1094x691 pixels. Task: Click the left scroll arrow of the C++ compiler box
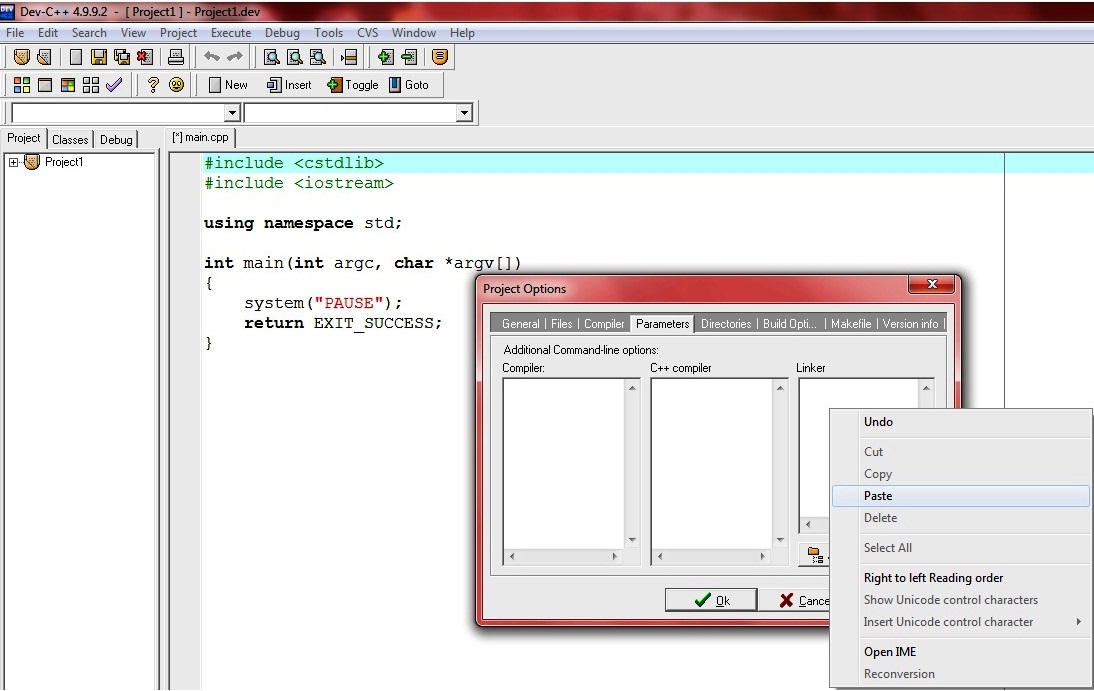pyautogui.click(x=659, y=556)
